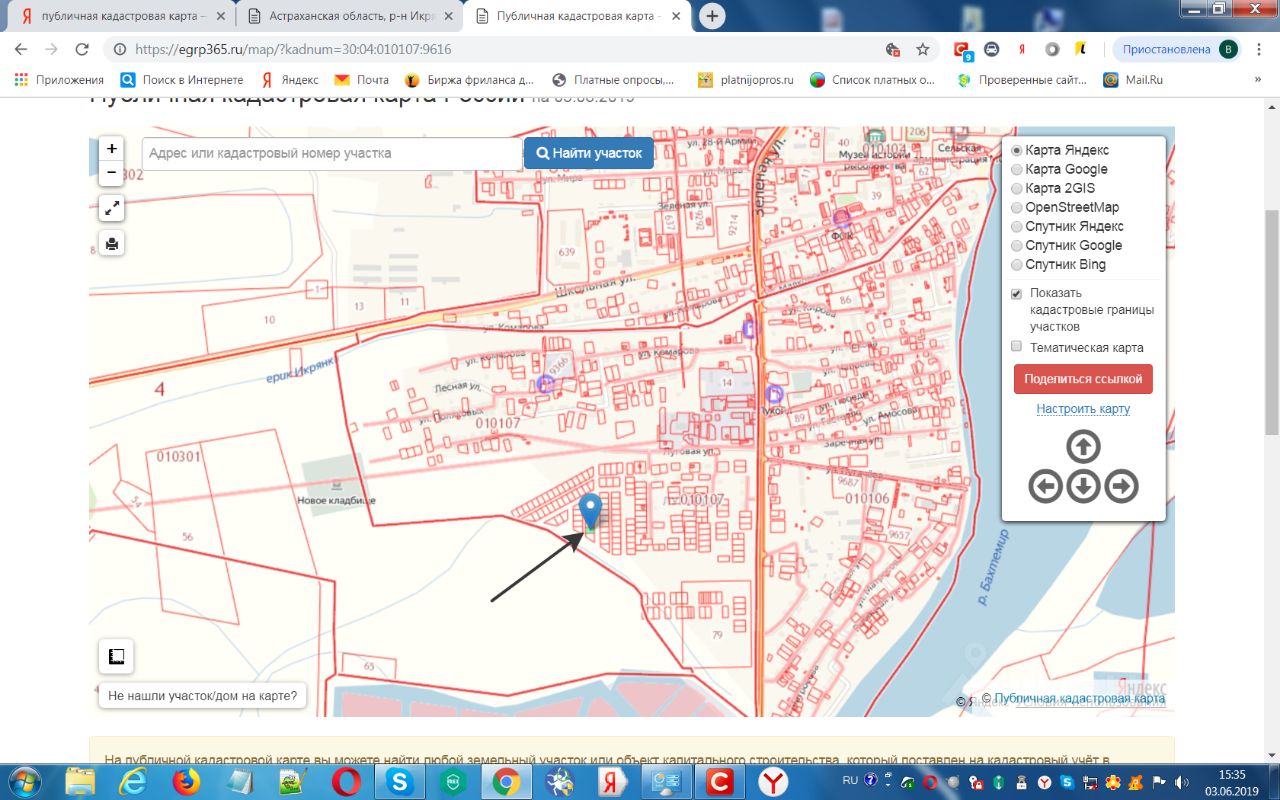This screenshot has width=1280, height=800.
Task: Open Настроить карту link
Action: (1083, 409)
